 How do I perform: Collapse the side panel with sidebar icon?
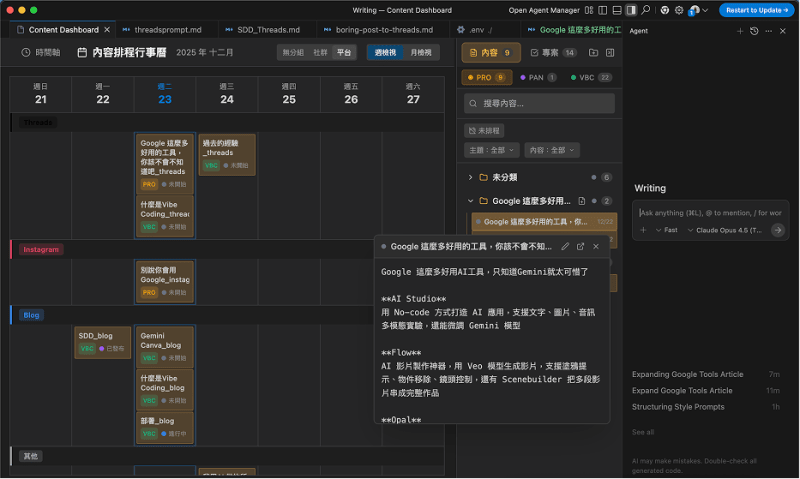pyautogui.click(x=610, y=53)
